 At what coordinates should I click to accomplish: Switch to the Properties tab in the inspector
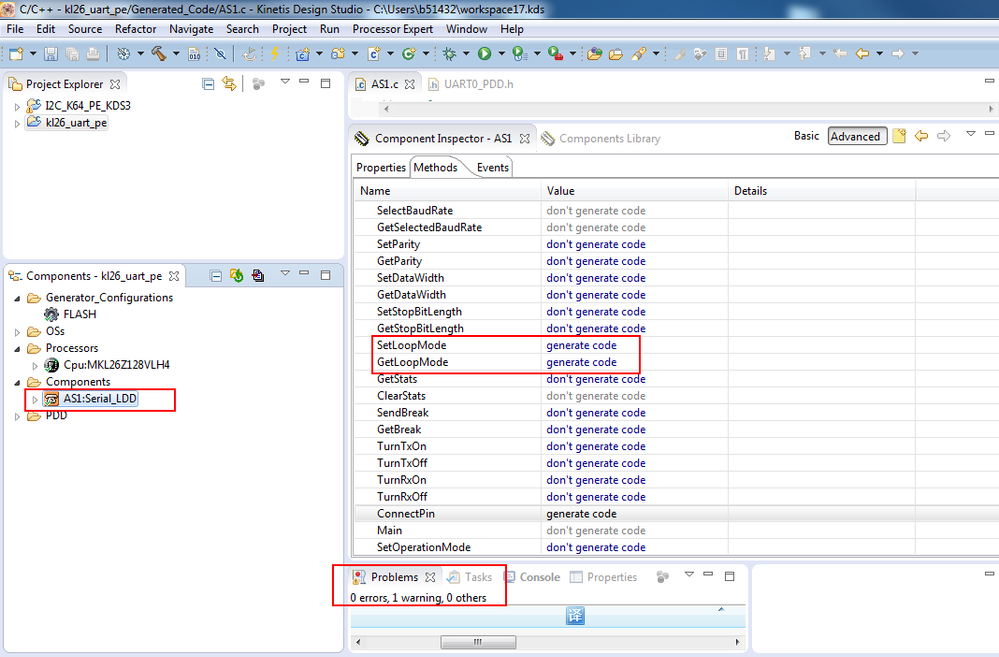pyautogui.click(x=380, y=167)
